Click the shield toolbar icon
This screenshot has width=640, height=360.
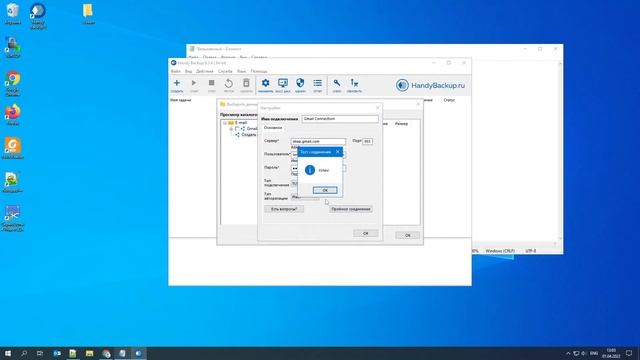click(x=300, y=85)
